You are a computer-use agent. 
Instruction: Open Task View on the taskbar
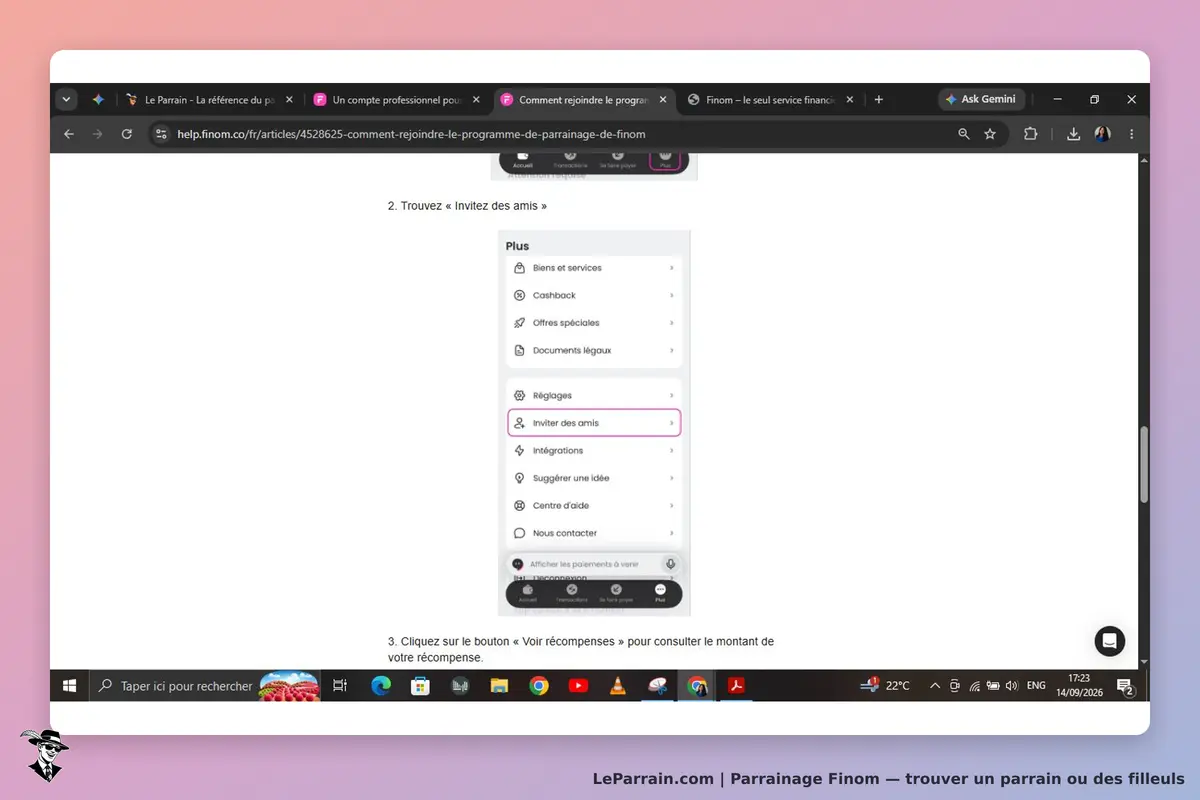pyautogui.click(x=340, y=686)
